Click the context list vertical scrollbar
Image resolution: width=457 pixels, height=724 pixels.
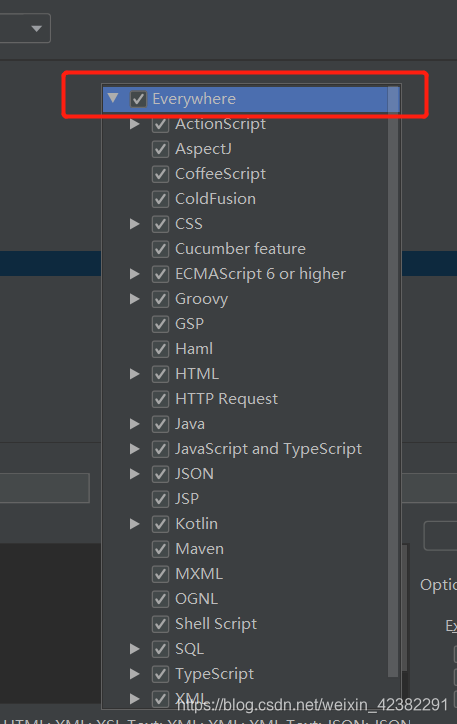coord(393,381)
